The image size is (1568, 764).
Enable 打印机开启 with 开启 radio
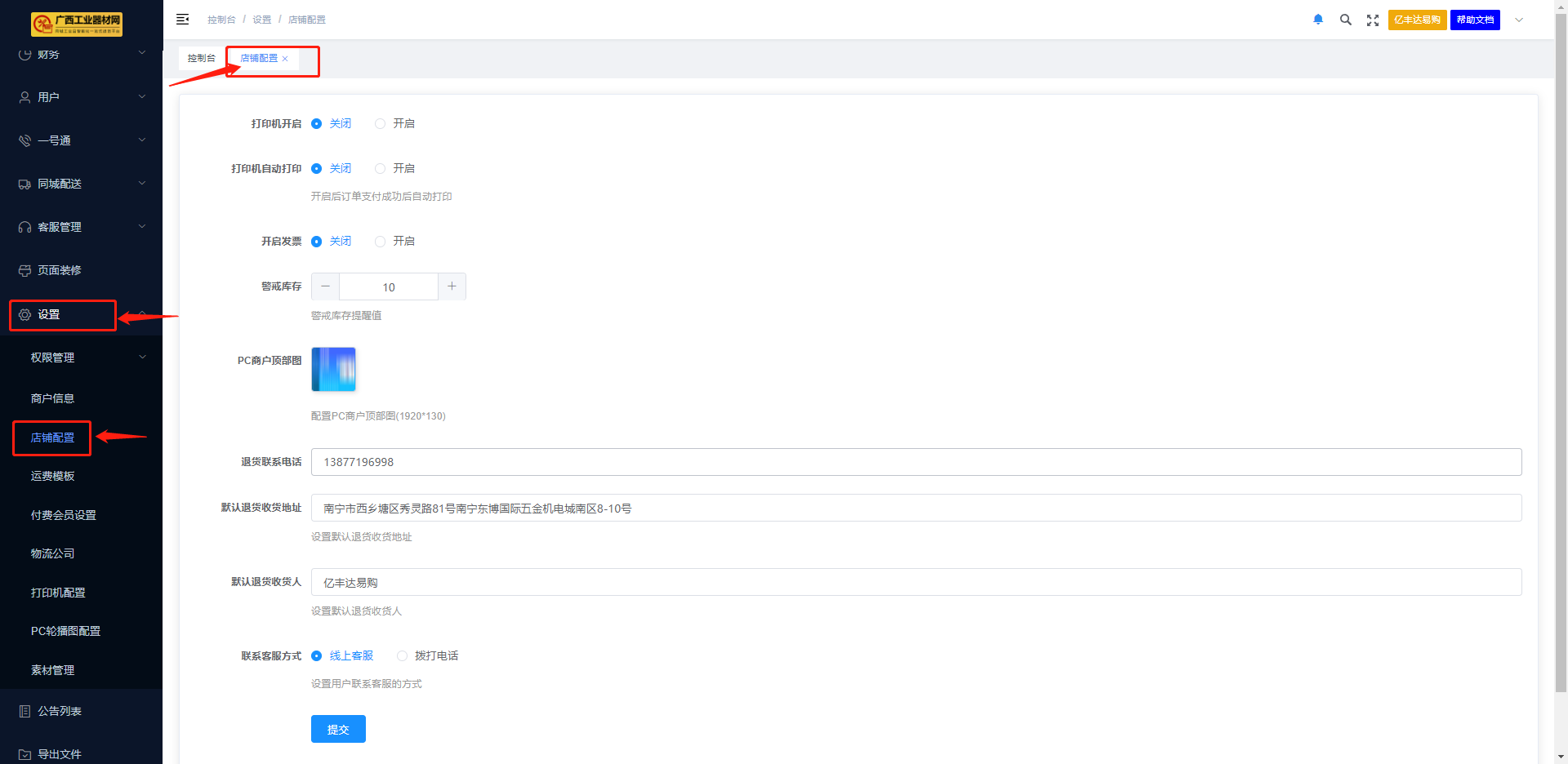point(381,124)
